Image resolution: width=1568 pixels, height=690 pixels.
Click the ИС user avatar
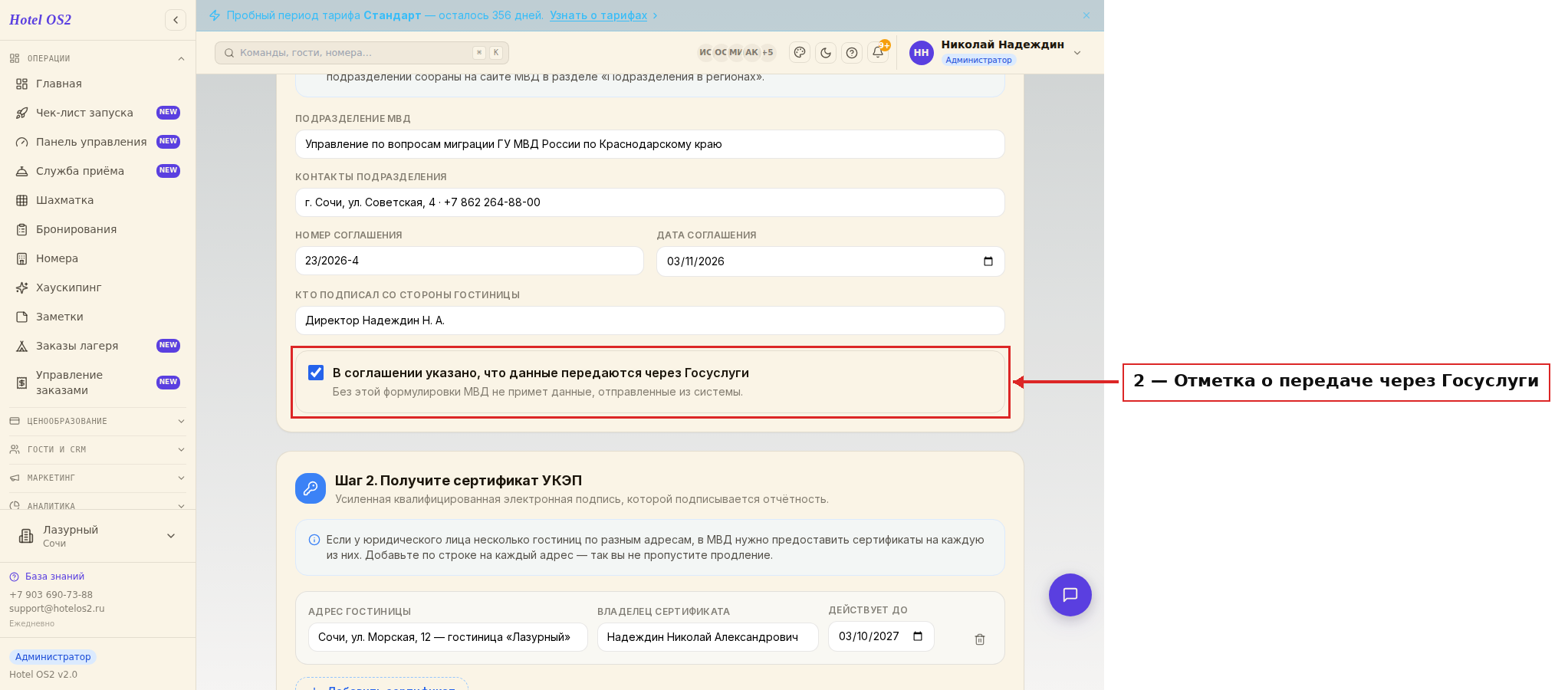pos(705,52)
